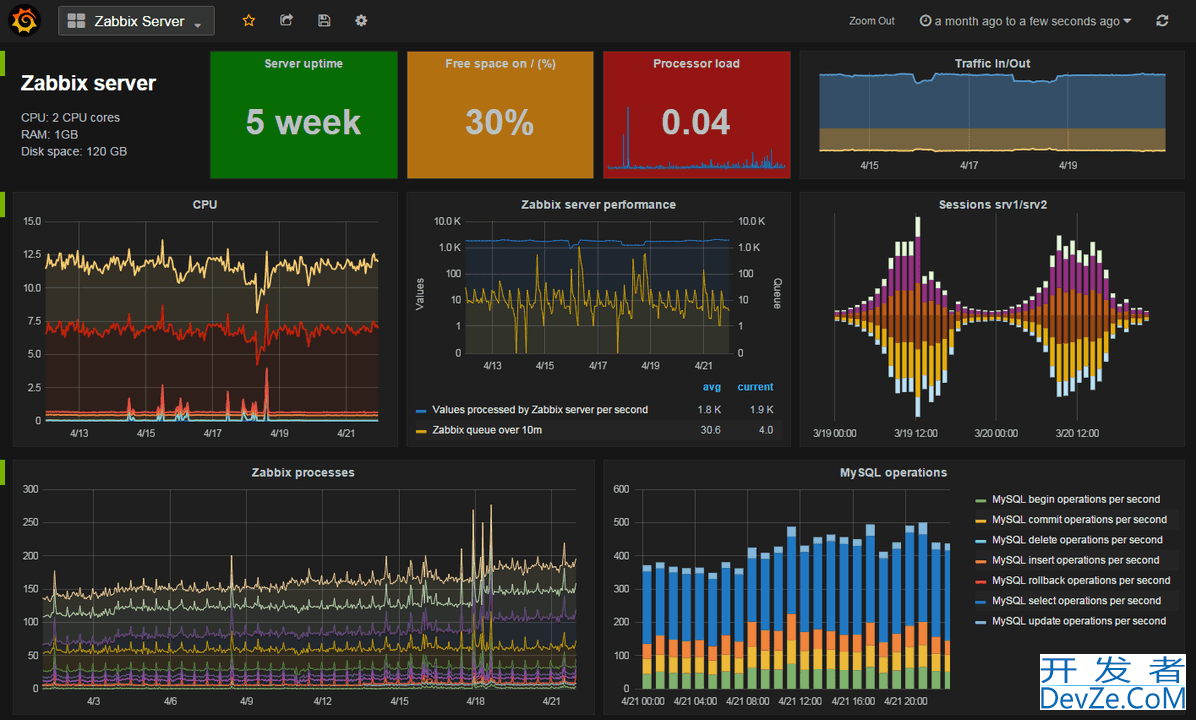The height and width of the screenshot is (720, 1196).
Task: Click the blue Values processed legend color swatch
Action: click(420, 411)
